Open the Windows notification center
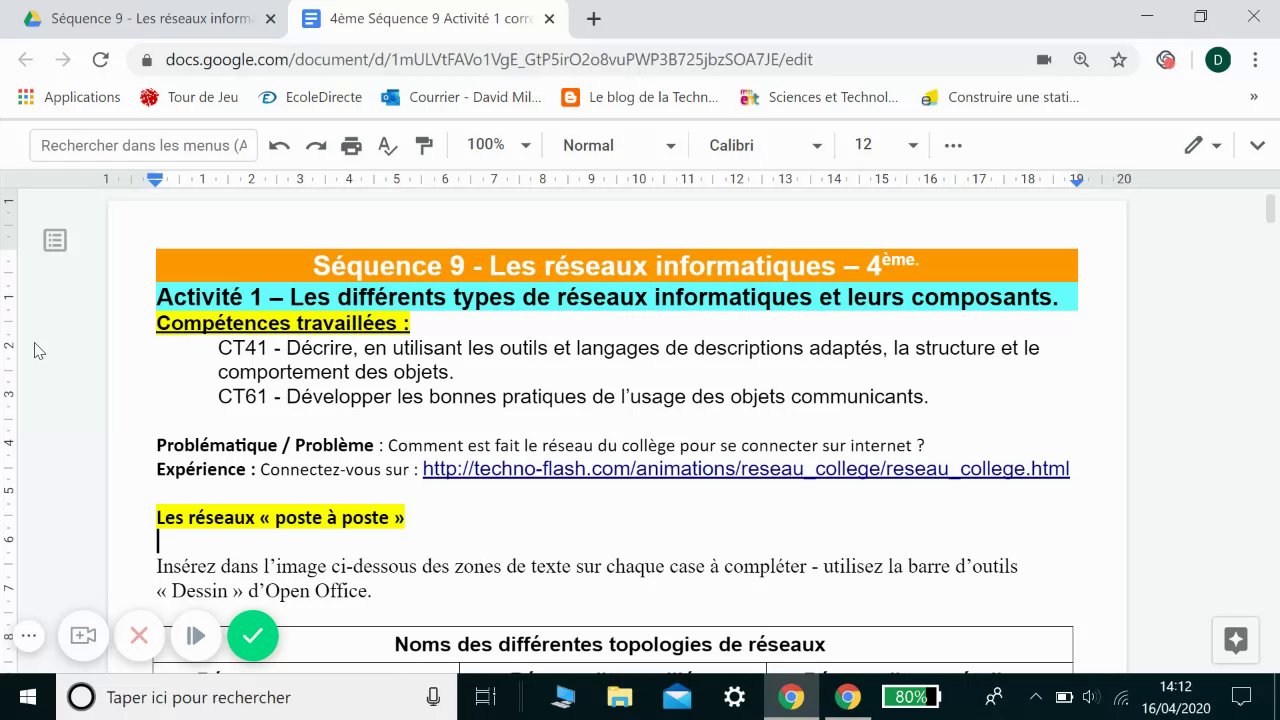 click(x=1241, y=697)
